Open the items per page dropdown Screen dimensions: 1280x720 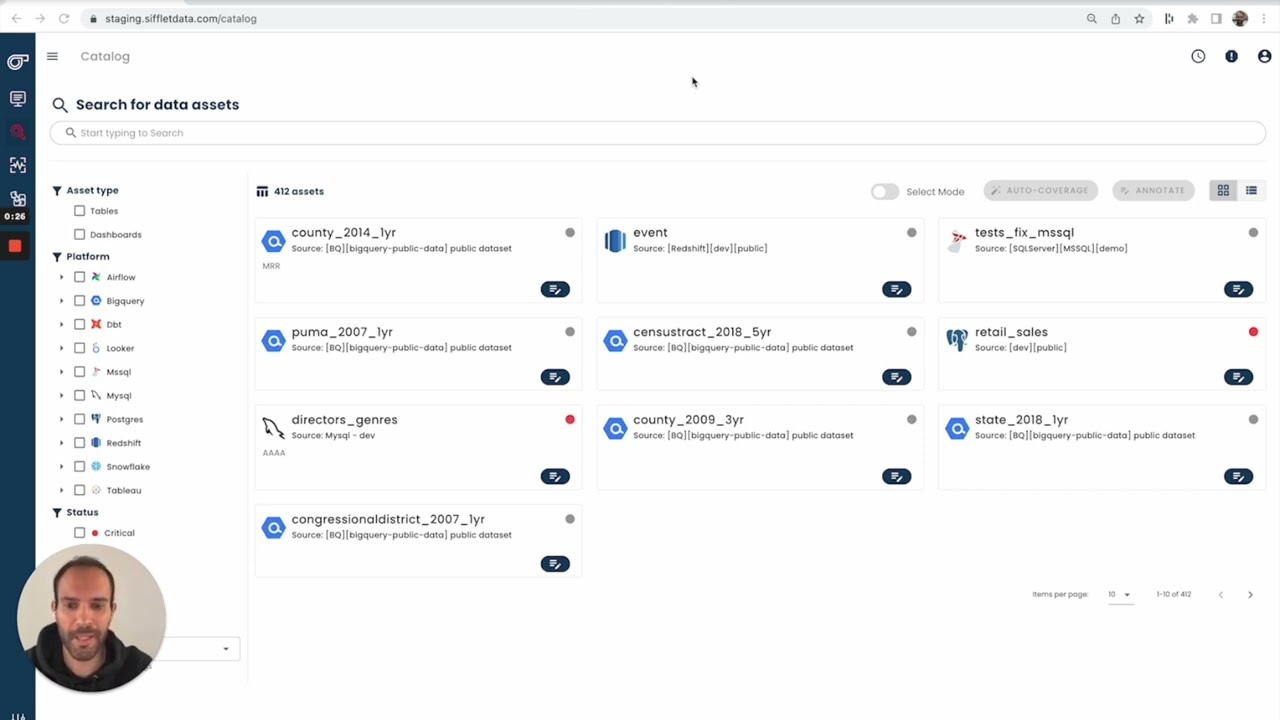tap(1119, 595)
